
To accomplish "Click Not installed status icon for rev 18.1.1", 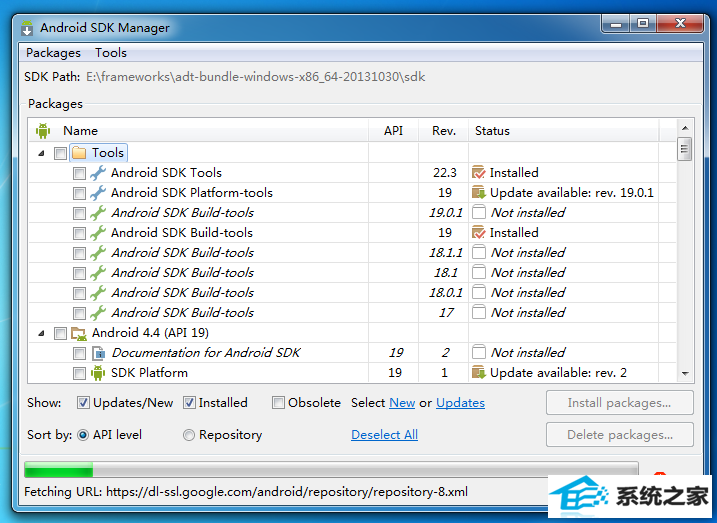I will (478, 253).
